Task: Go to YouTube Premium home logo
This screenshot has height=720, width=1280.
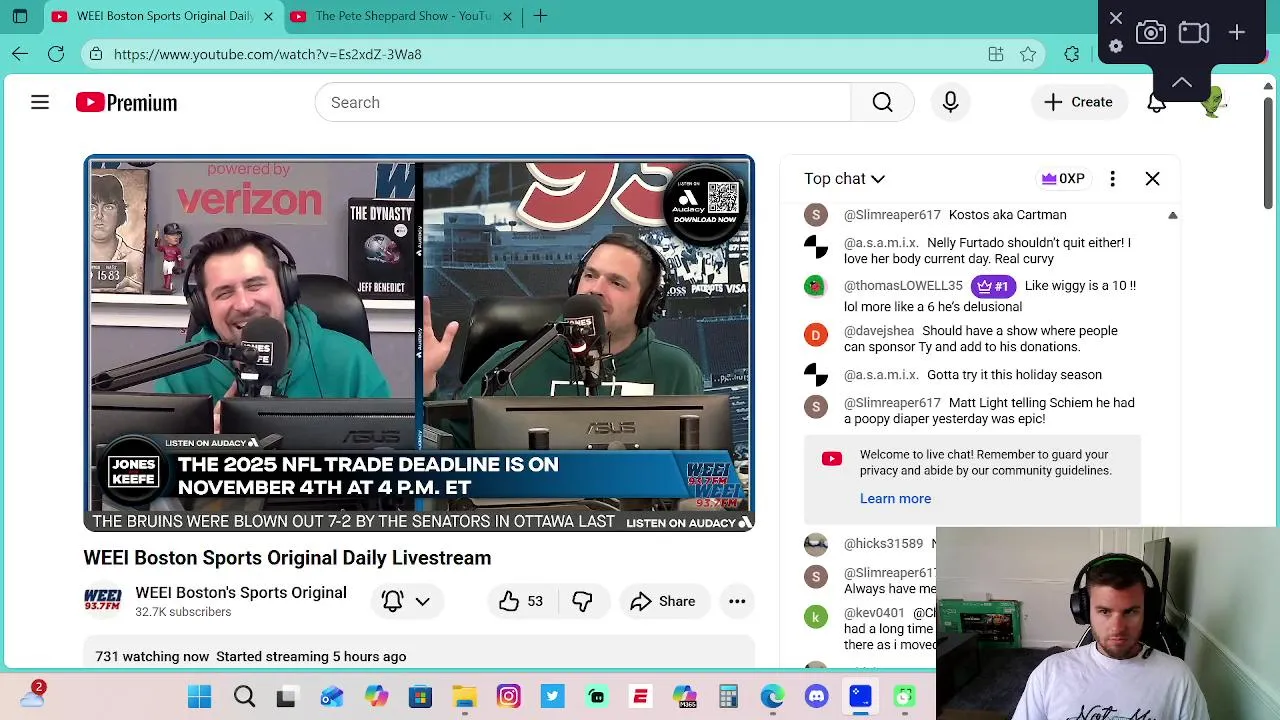Action: pos(126,102)
